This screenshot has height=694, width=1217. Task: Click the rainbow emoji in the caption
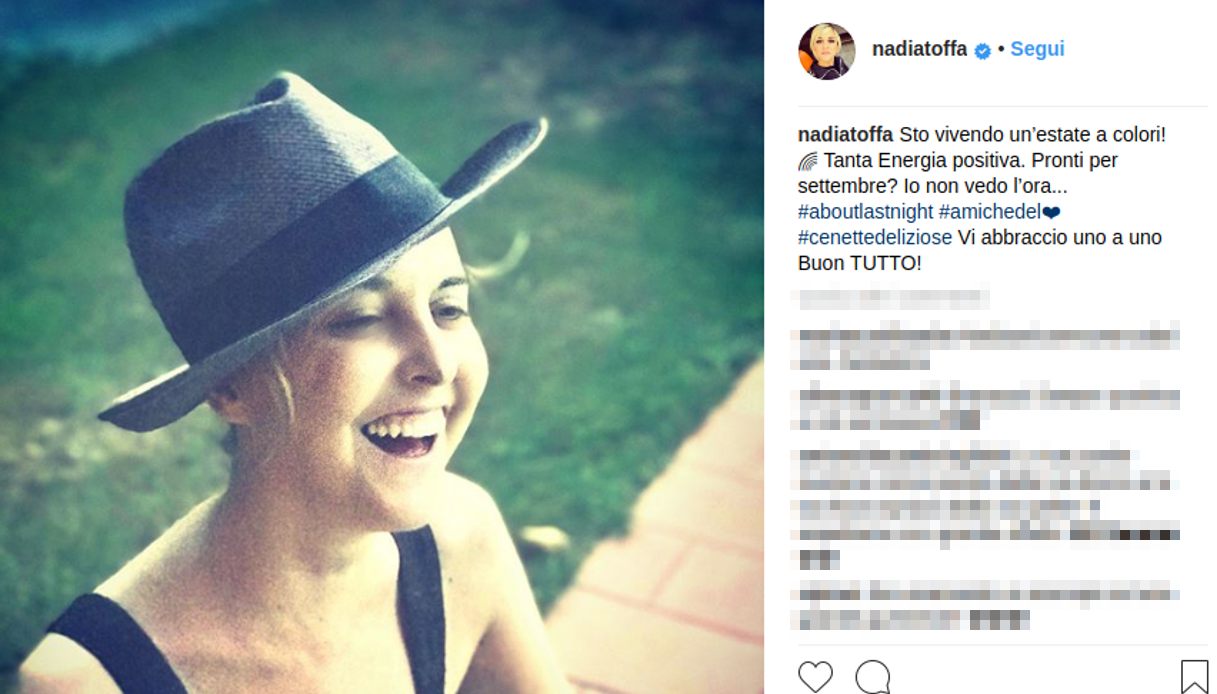coord(808,160)
